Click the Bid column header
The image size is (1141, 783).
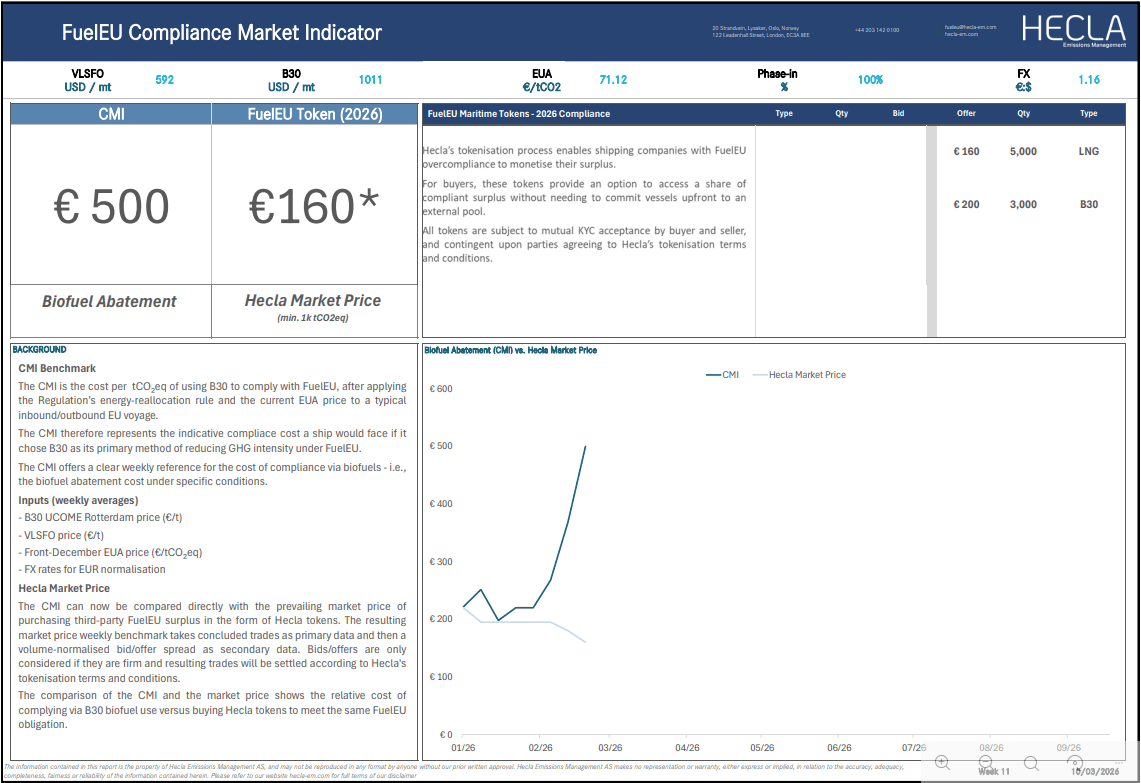point(899,114)
